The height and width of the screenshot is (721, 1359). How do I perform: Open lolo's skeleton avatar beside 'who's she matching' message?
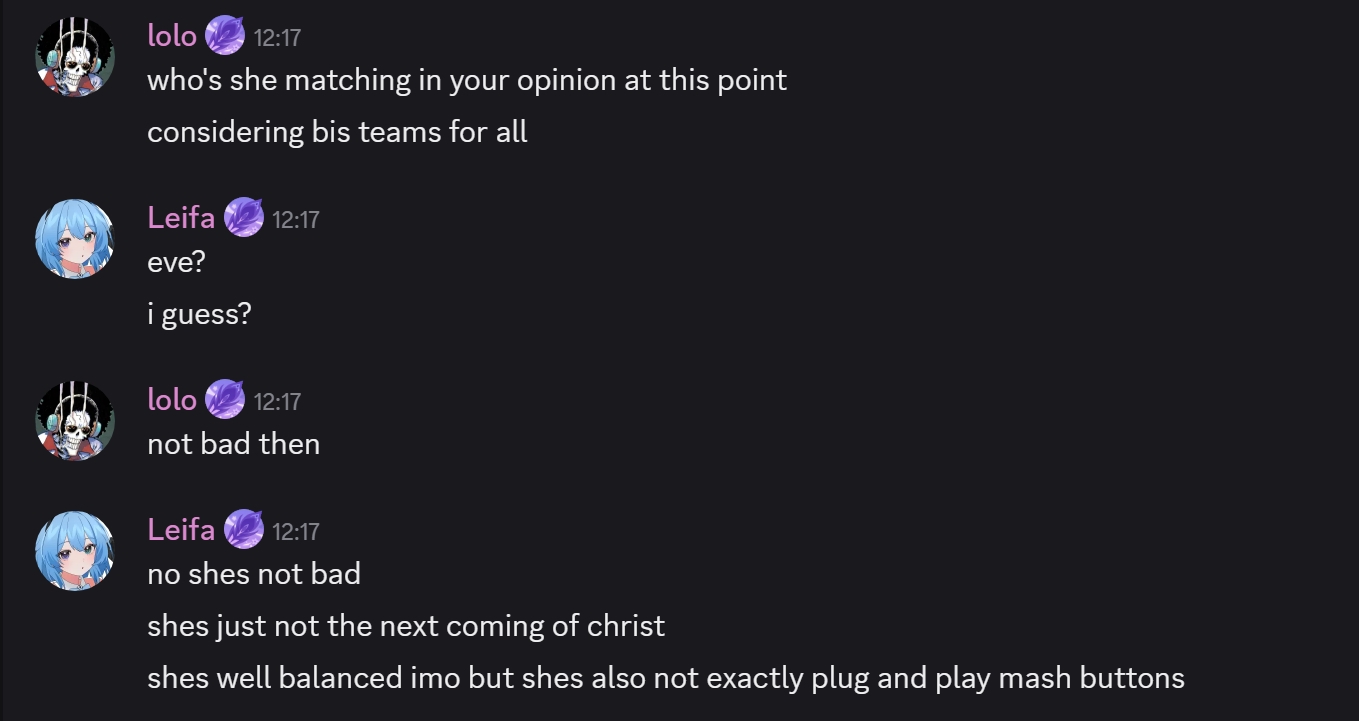[x=75, y=57]
